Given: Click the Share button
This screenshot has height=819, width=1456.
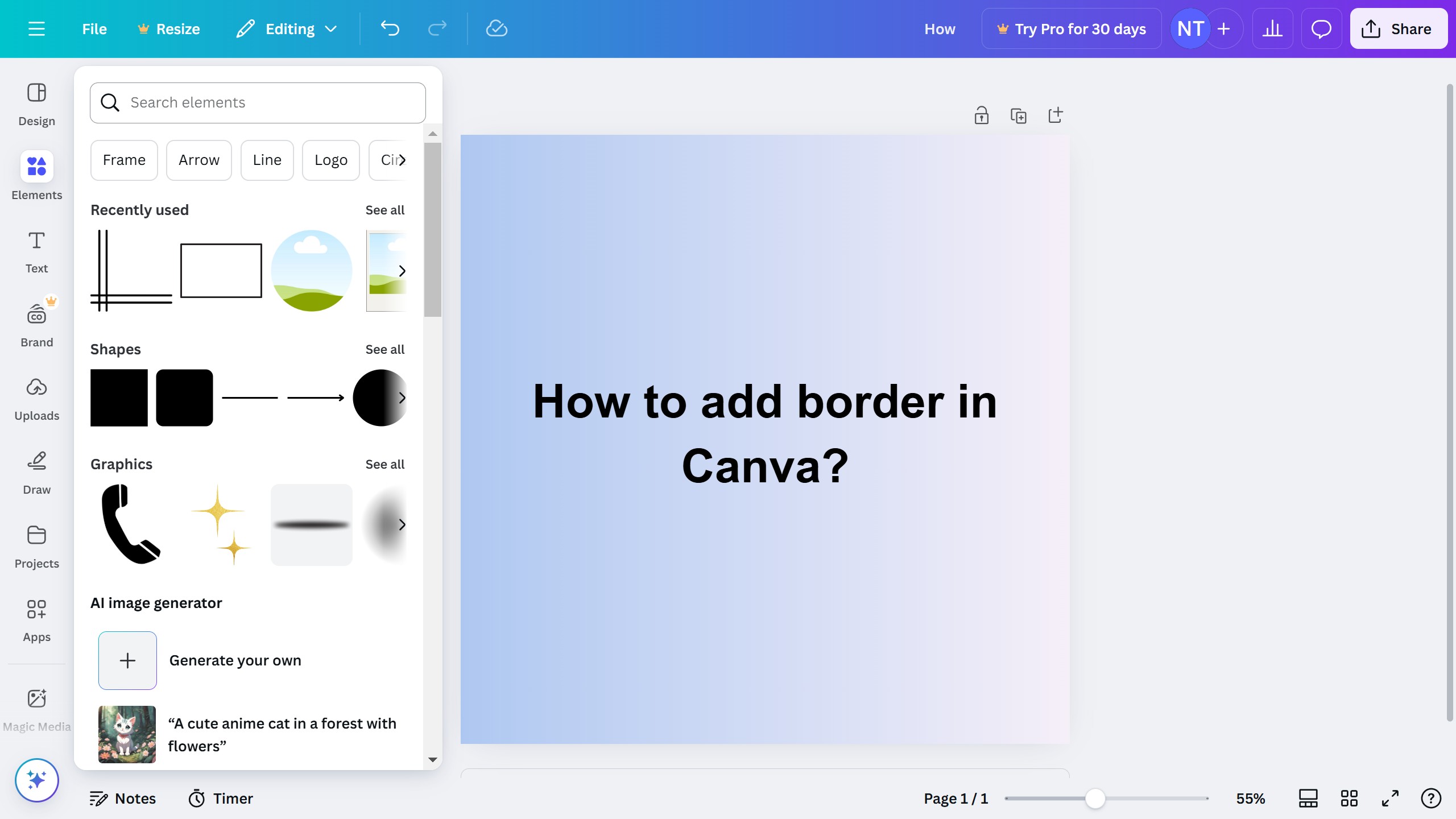Looking at the screenshot, I should click(x=1398, y=29).
